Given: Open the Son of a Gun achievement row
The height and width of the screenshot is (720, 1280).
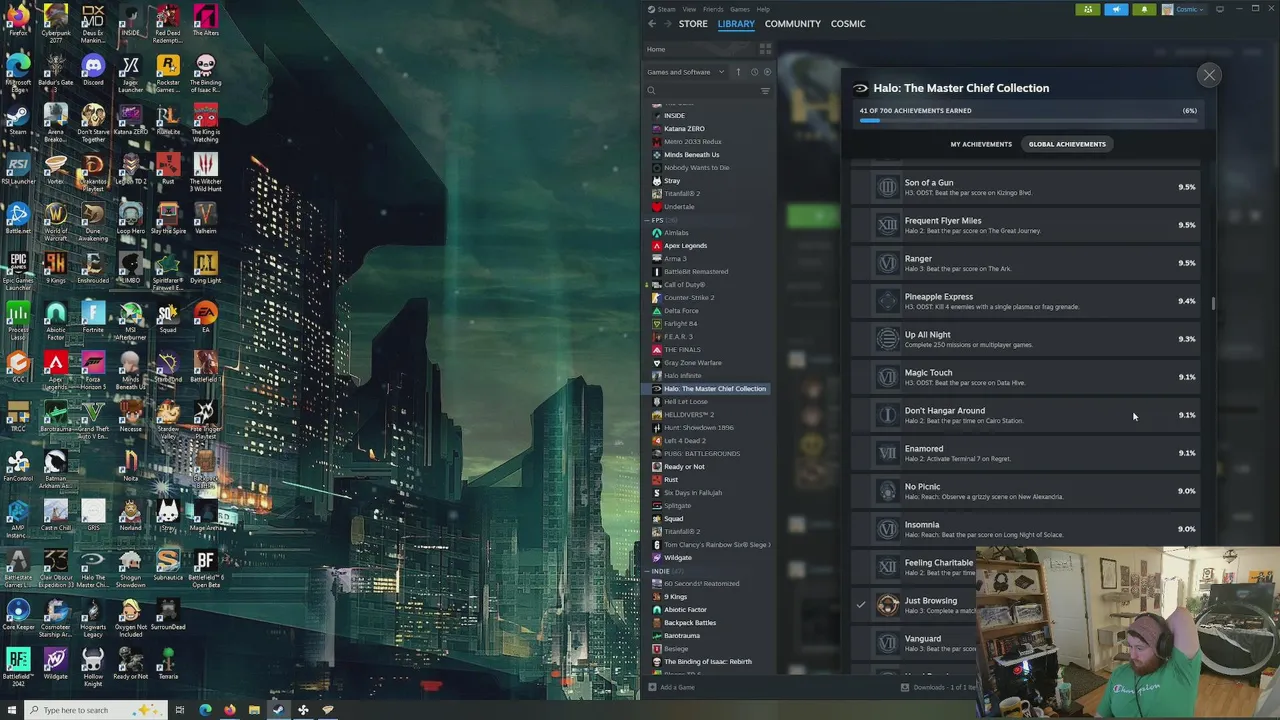Looking at the screenshot, I should (x=1028, y=187).
